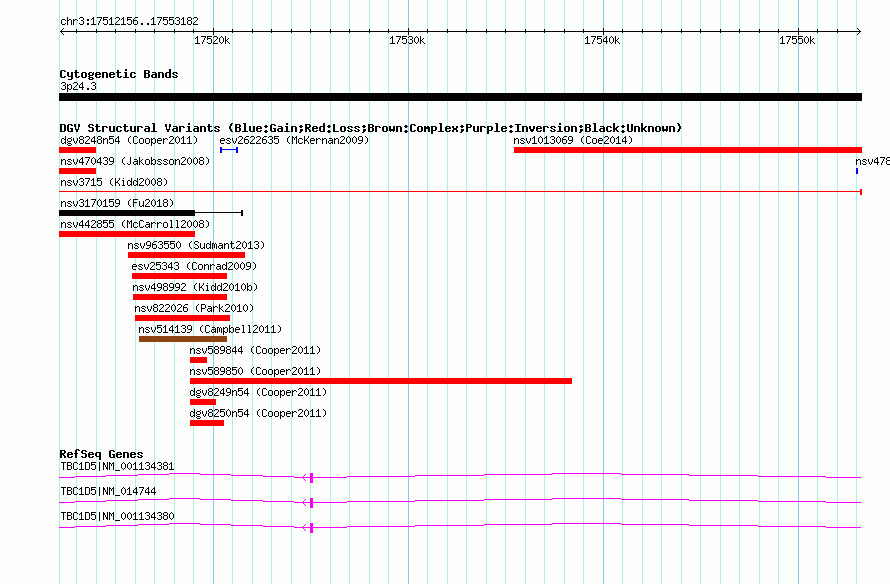Image resolution: width=890 pixels, height=584 pixels.
Task: Click the 17550k ruler position label
Action: click(797, 40)
